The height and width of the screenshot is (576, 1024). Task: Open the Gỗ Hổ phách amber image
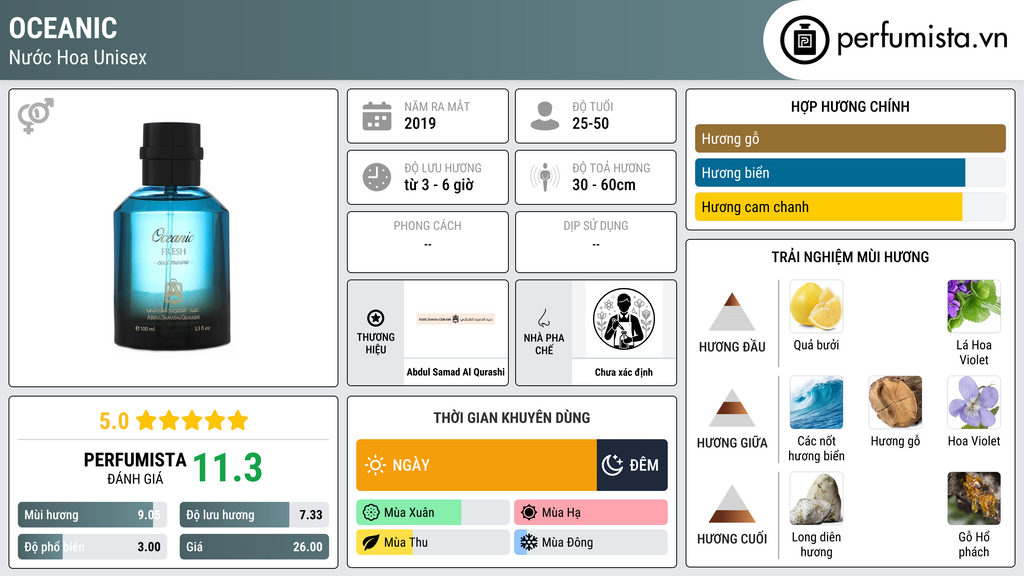974,499
